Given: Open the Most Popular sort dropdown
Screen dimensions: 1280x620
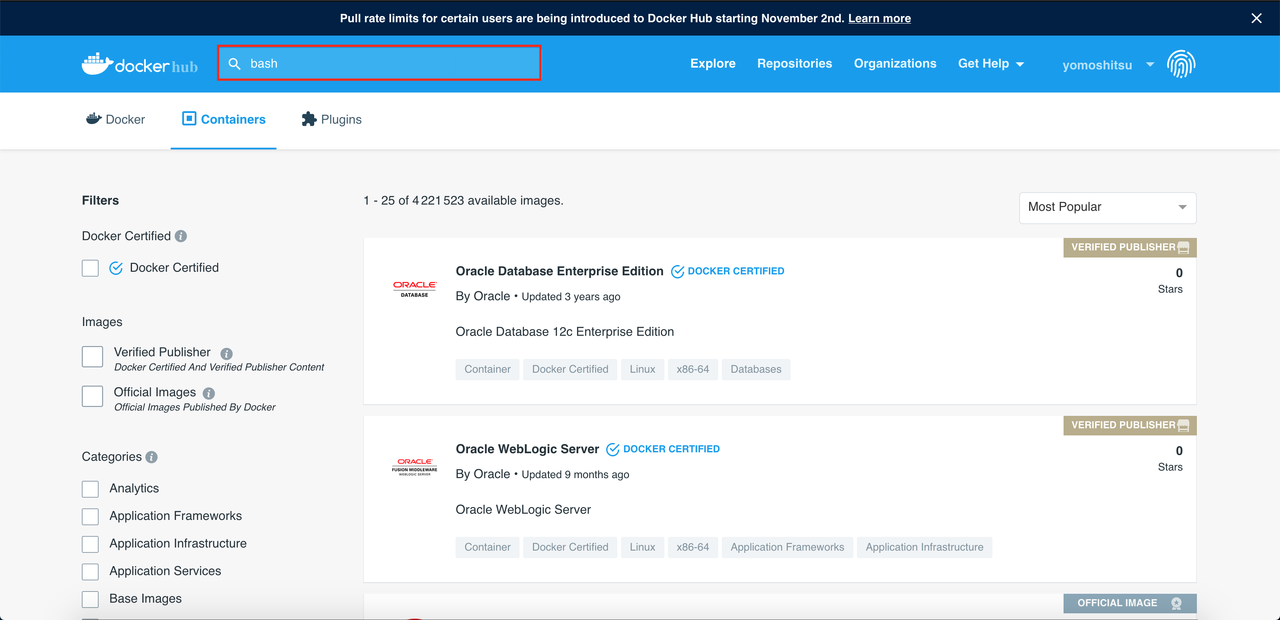Looking at the screenshot, I should tap(1108, 207).
